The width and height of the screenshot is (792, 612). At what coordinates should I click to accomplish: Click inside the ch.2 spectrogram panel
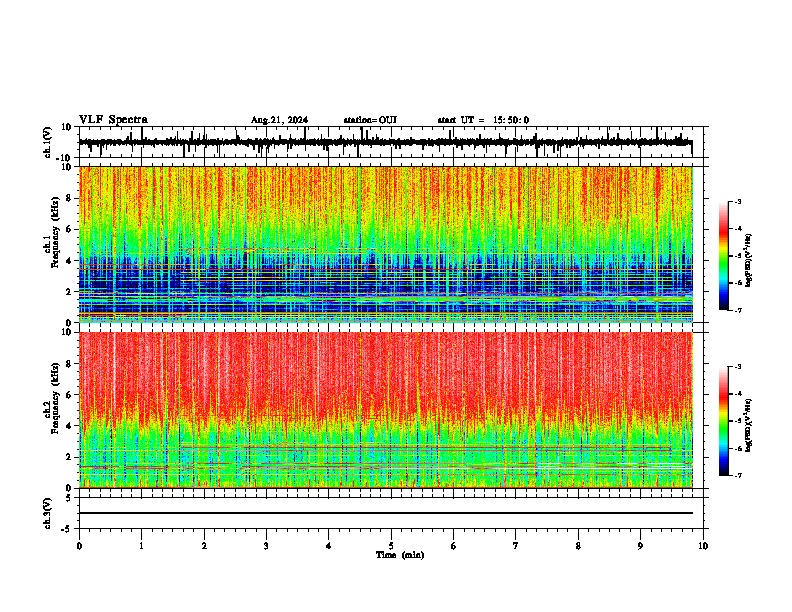point(386,410)
